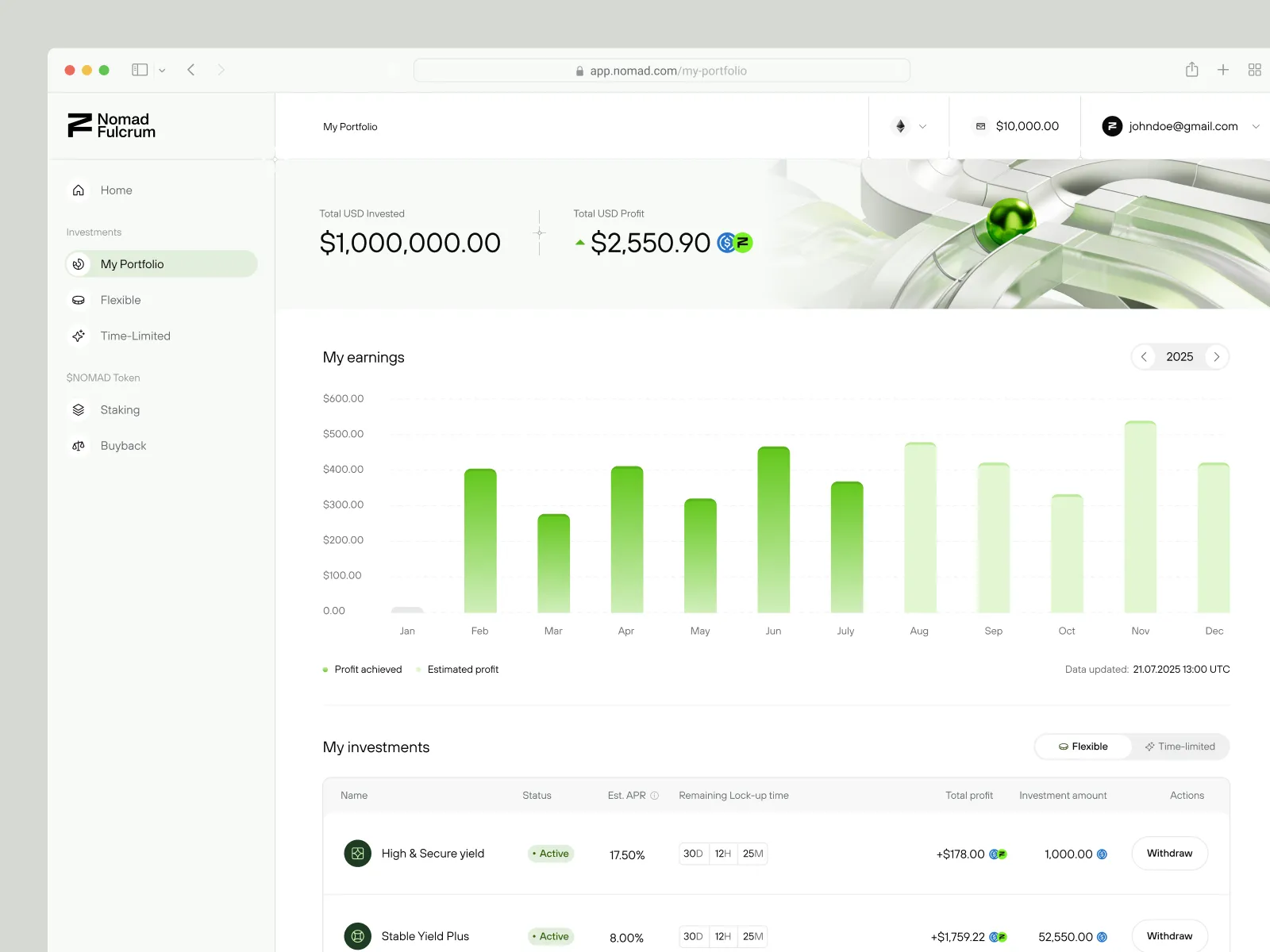Screen dimensions: 1270x952
Task: Go to previous year in earnings
Action: [x=1144, y=357]
